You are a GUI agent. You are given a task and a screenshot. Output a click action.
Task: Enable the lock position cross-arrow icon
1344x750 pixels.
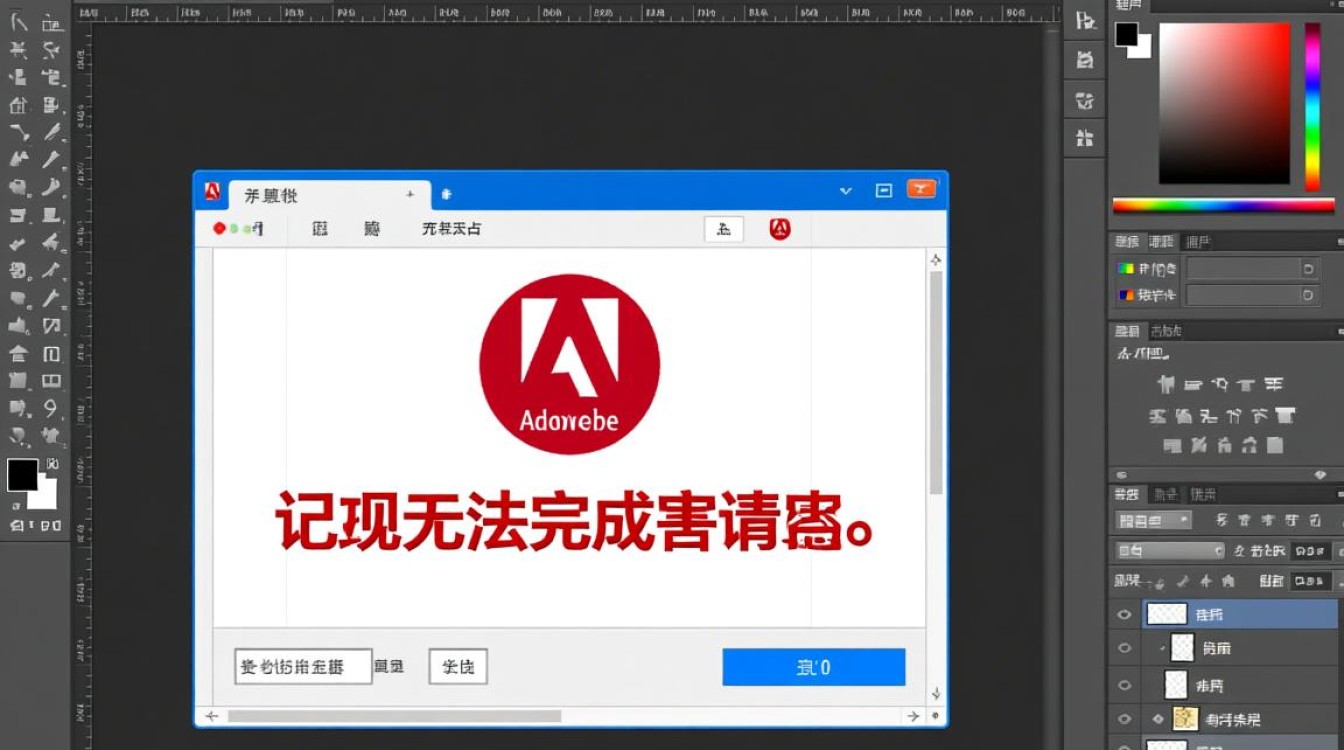coord(1206,581)
